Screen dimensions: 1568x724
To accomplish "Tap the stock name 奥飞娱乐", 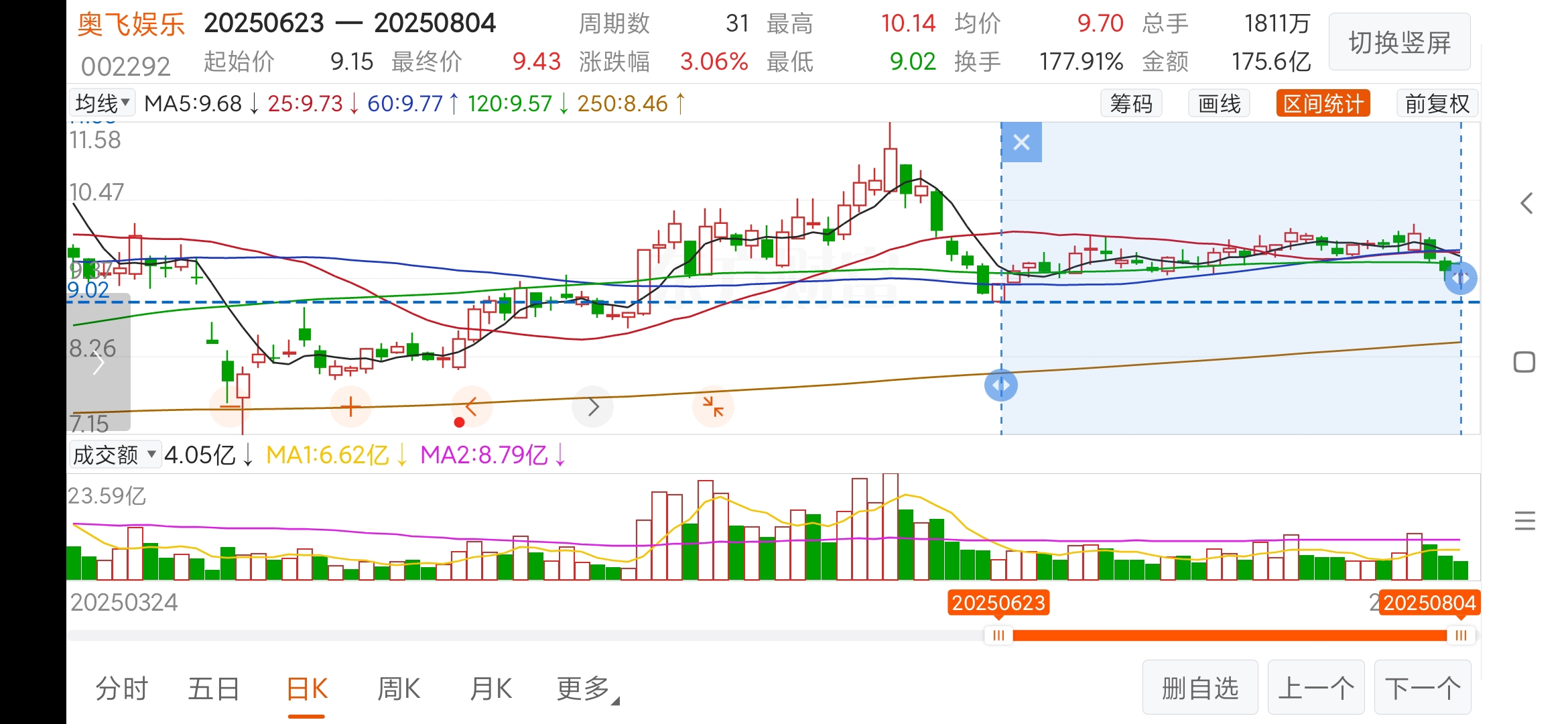I will coord(131,25).
